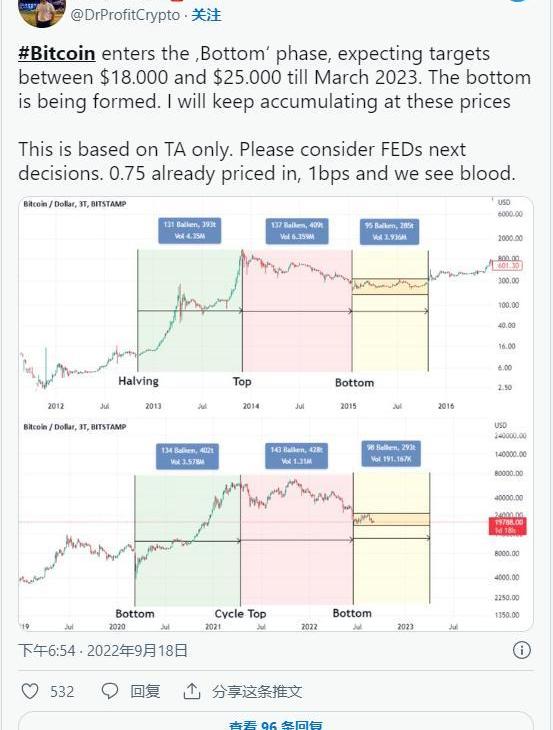Open the @DrProfitCrypto handle

125,15
